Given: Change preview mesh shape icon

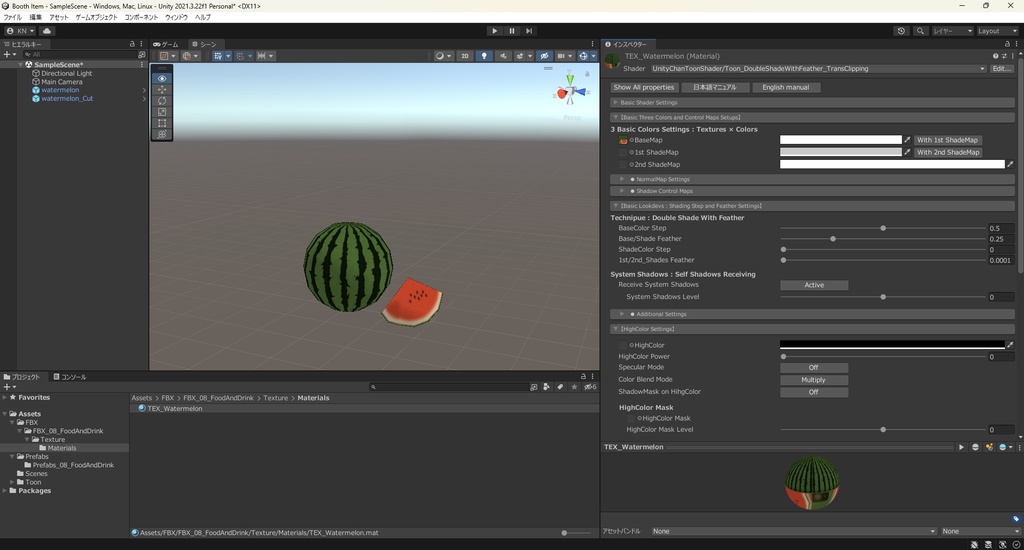Looking at the screenshot, I should 975,447.
